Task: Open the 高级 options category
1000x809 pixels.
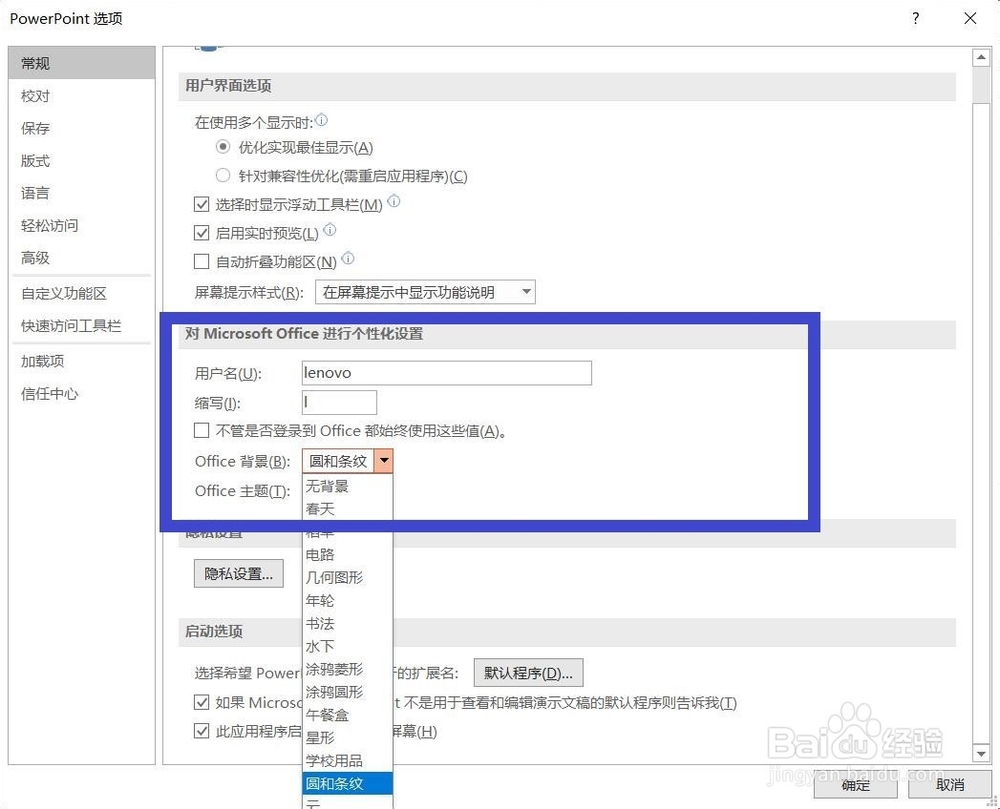Action: tap(82, 258)
